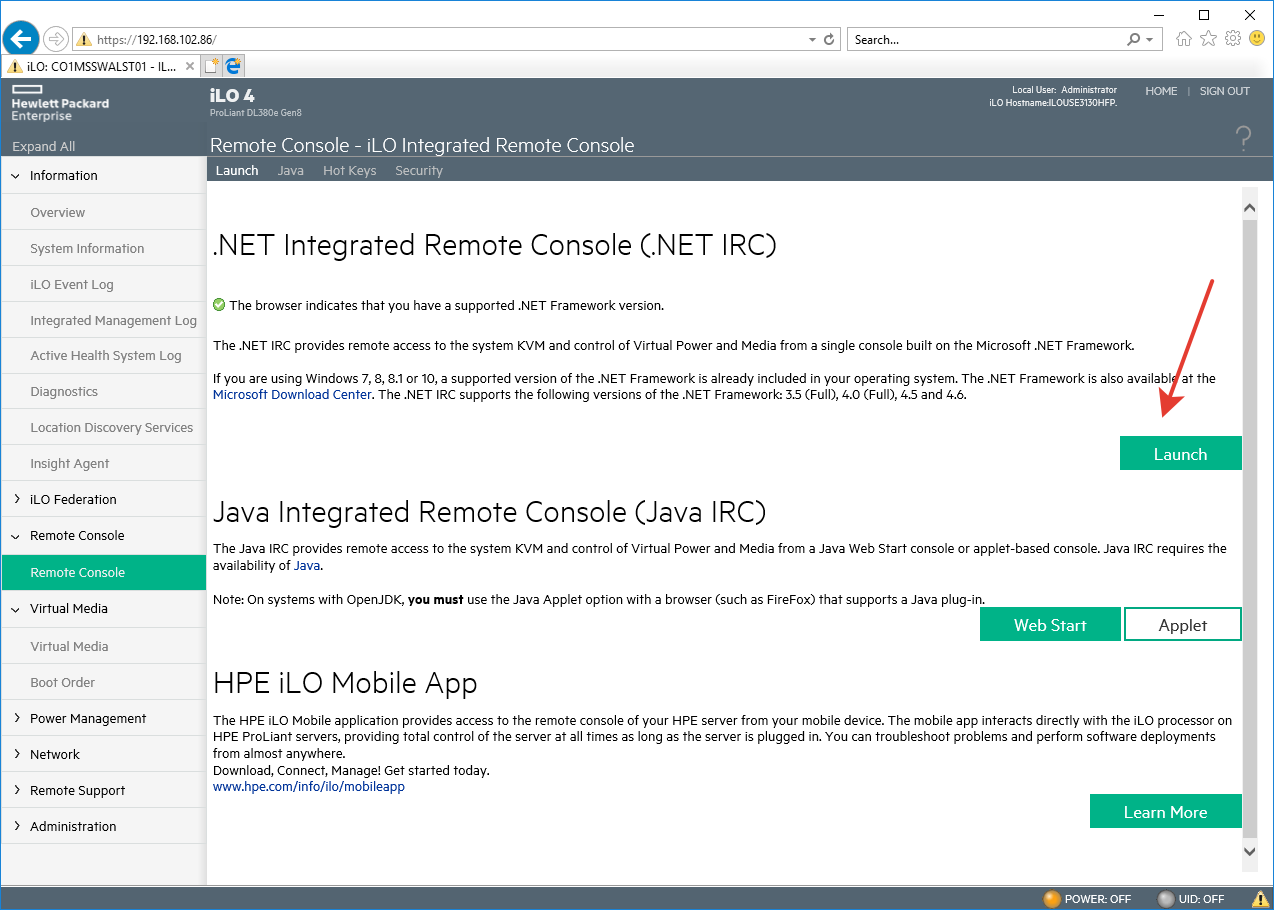Expand the Power Management section chevron
The height and width of the screenshot is (910, 1274).
(x=16, y=718)
